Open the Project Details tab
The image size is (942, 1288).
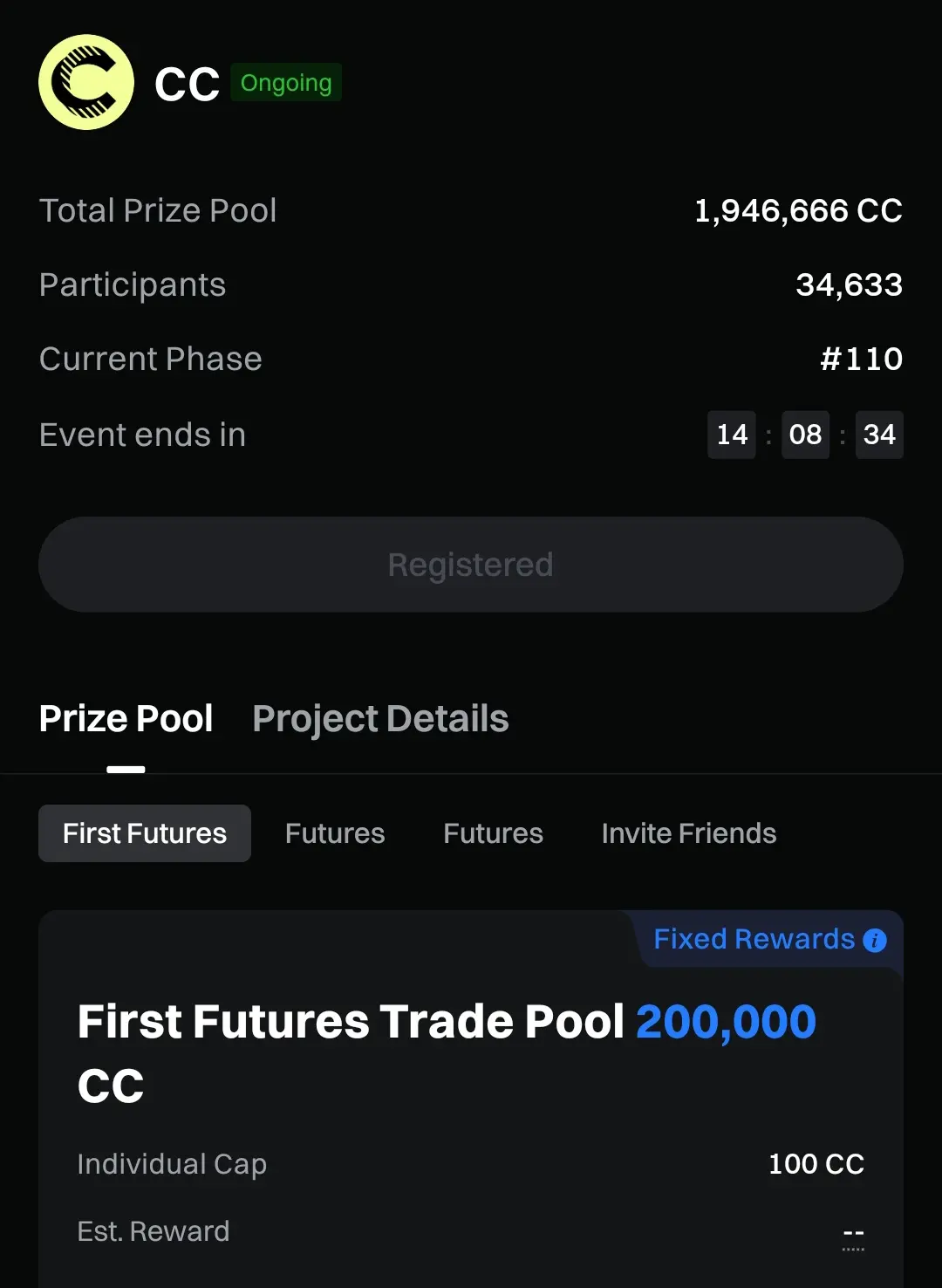(380, 719)
